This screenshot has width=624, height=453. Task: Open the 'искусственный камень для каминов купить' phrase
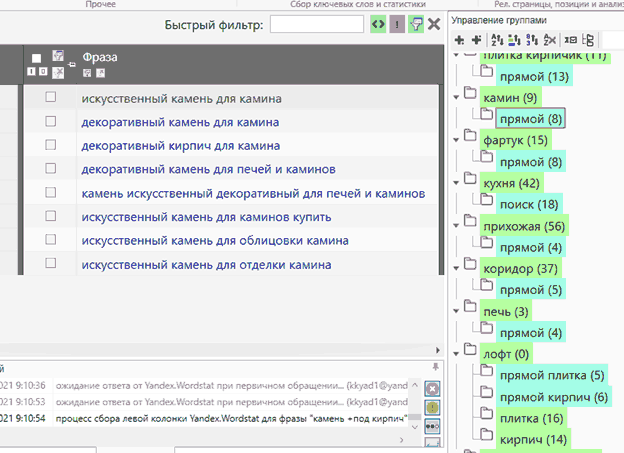pyautogui.click(x=206, y=217)
